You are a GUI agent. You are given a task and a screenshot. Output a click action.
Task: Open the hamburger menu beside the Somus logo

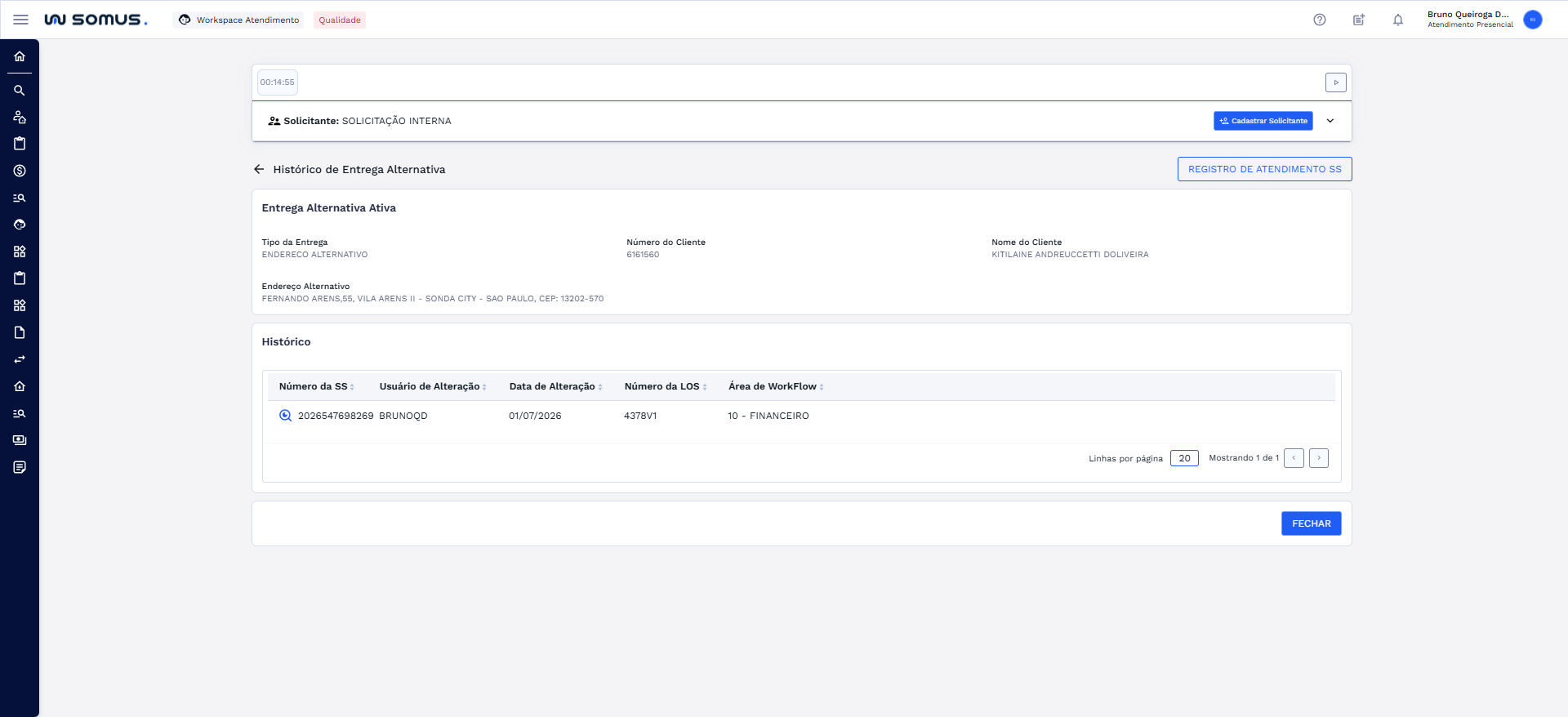click(21, 20)
